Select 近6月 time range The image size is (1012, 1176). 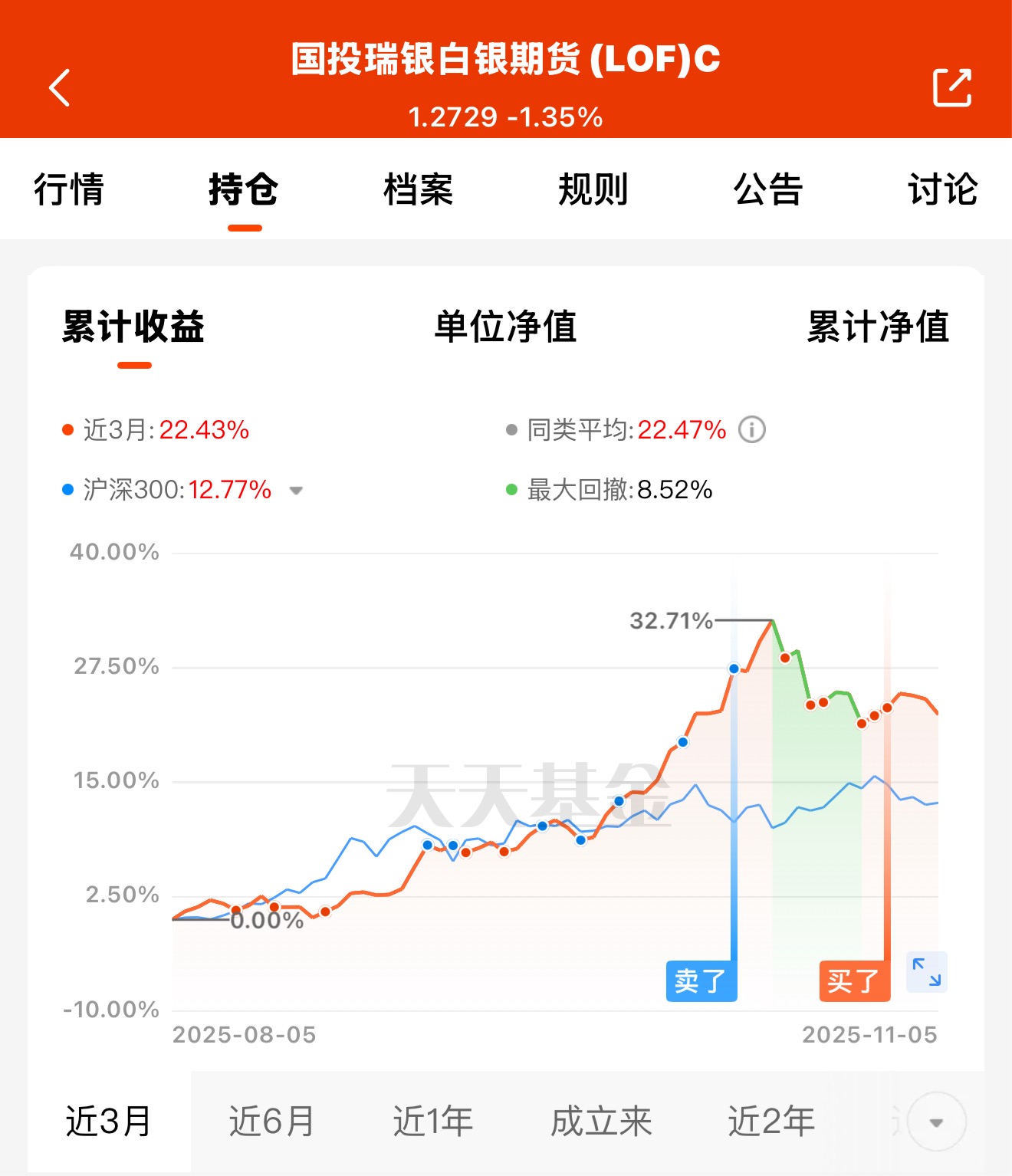(271, 1122)
